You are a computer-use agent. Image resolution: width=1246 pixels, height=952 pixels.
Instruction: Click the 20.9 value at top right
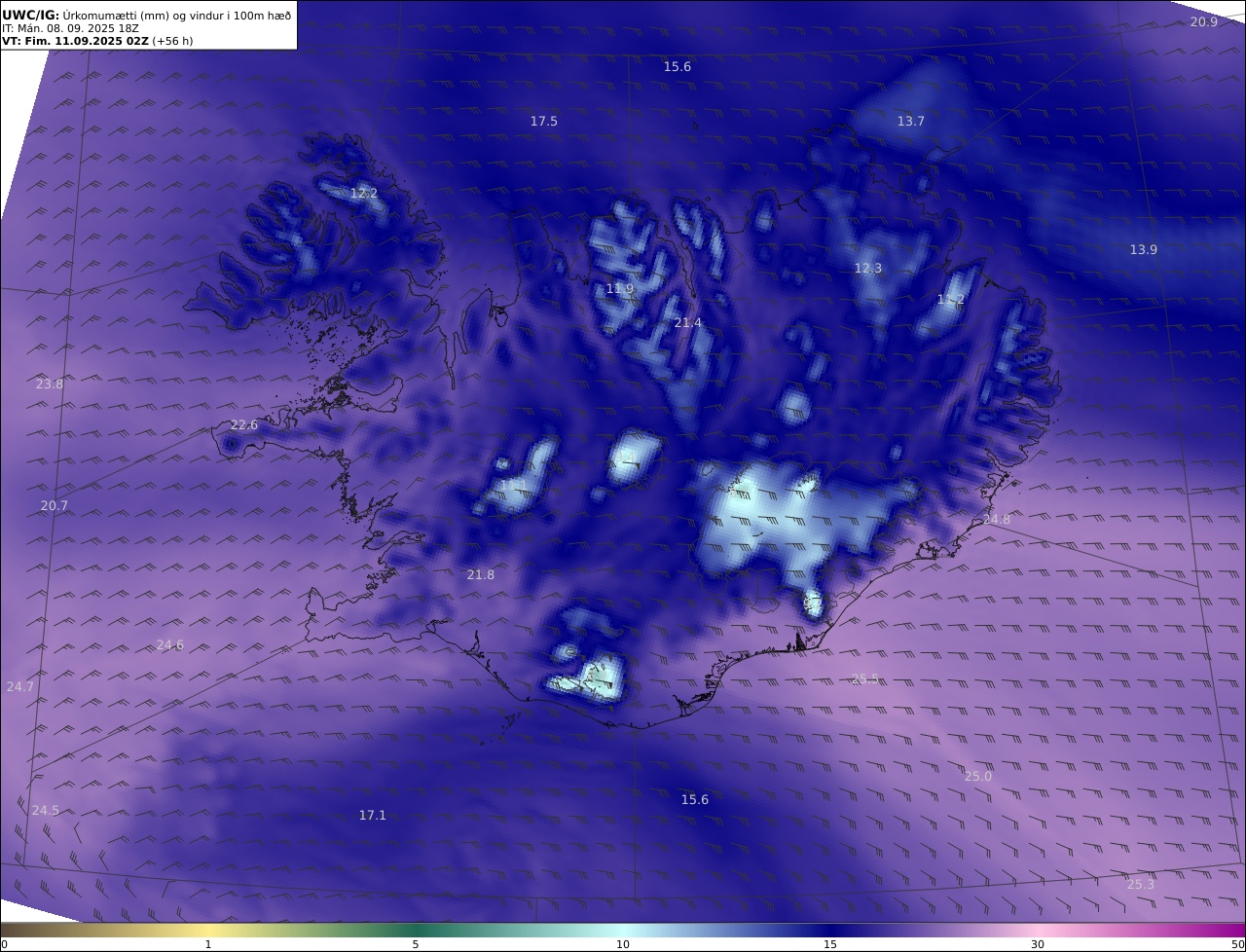pyautogui.click(x=1204, y=21)
